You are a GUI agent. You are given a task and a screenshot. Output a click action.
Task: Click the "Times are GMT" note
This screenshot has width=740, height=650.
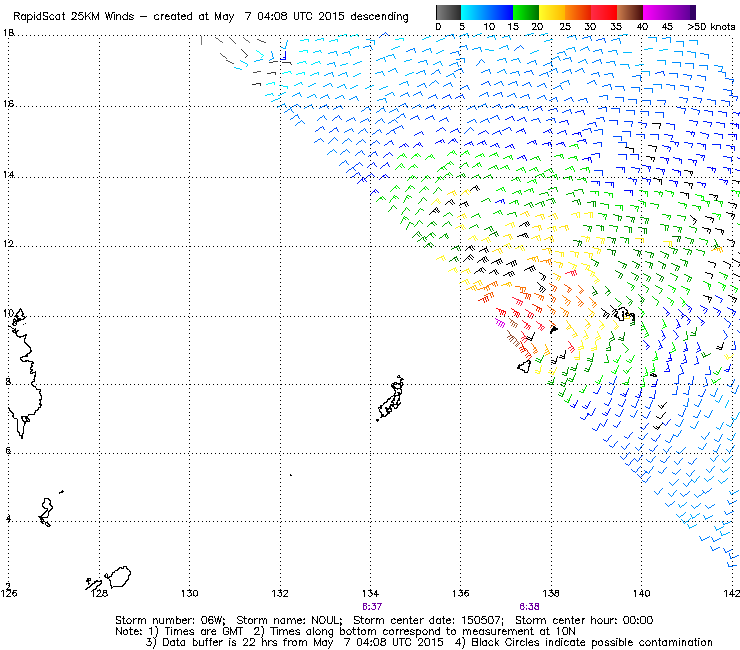[x=203, y=631]
